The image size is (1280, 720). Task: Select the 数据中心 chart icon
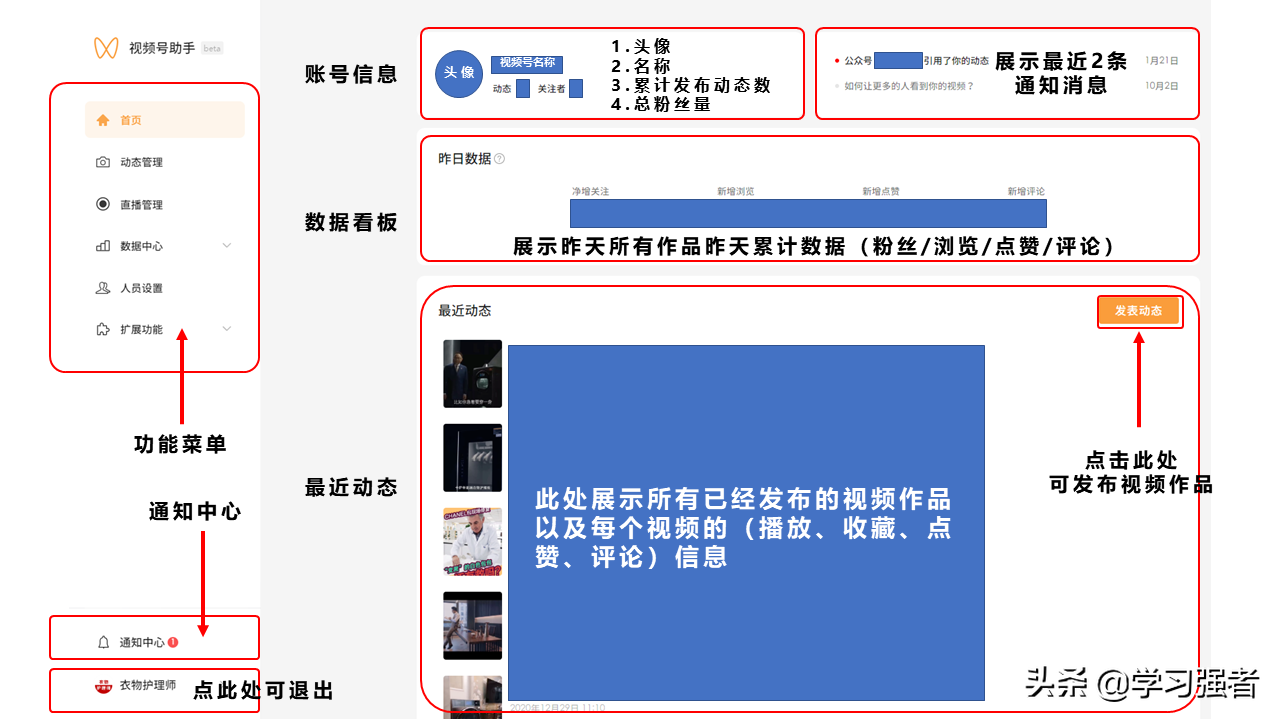pos(102,245)
